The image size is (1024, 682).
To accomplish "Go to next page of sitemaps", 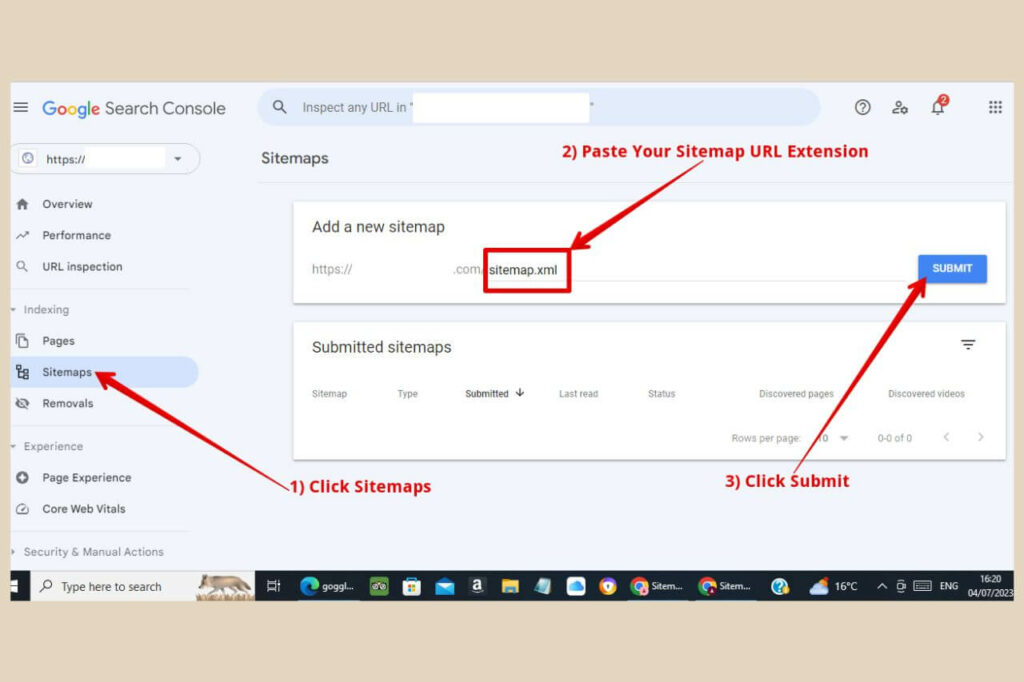I will (980, 437).
